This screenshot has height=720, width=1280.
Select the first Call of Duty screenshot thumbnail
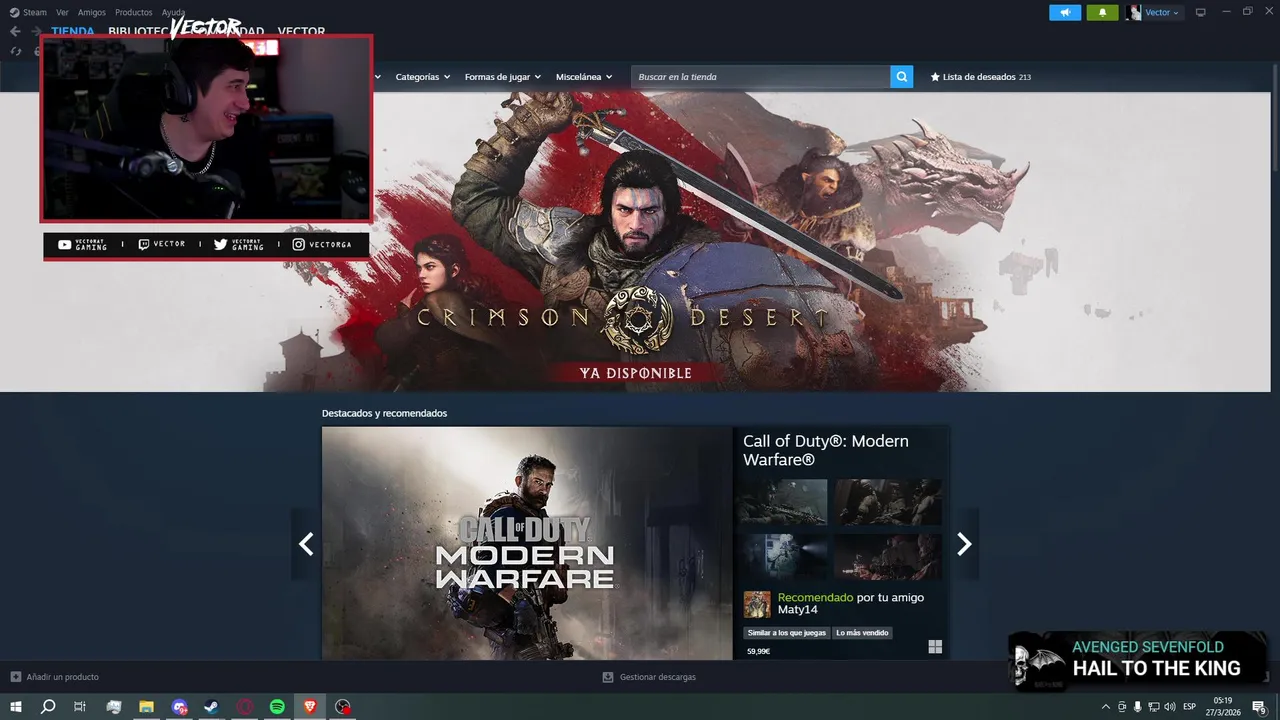pos(783,502)
